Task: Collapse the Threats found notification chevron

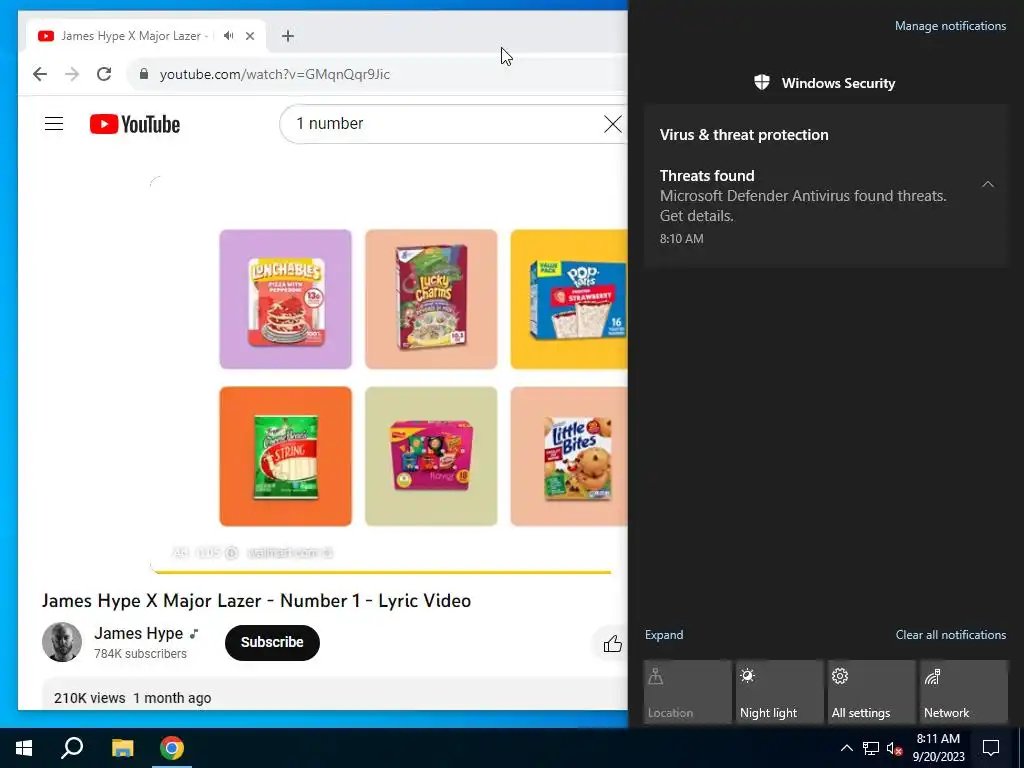Action: point(988,184)
